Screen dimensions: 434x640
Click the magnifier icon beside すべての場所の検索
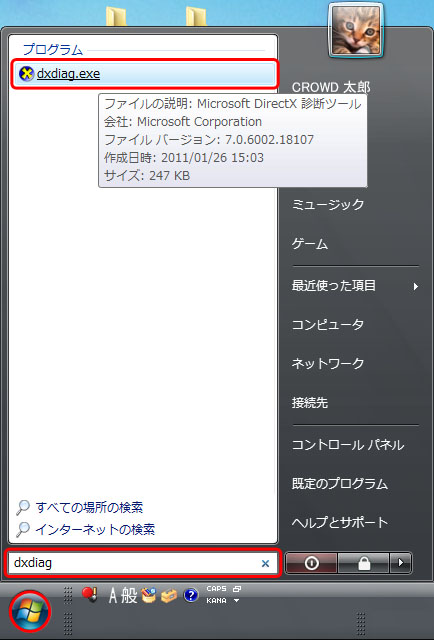click(23, 507)
